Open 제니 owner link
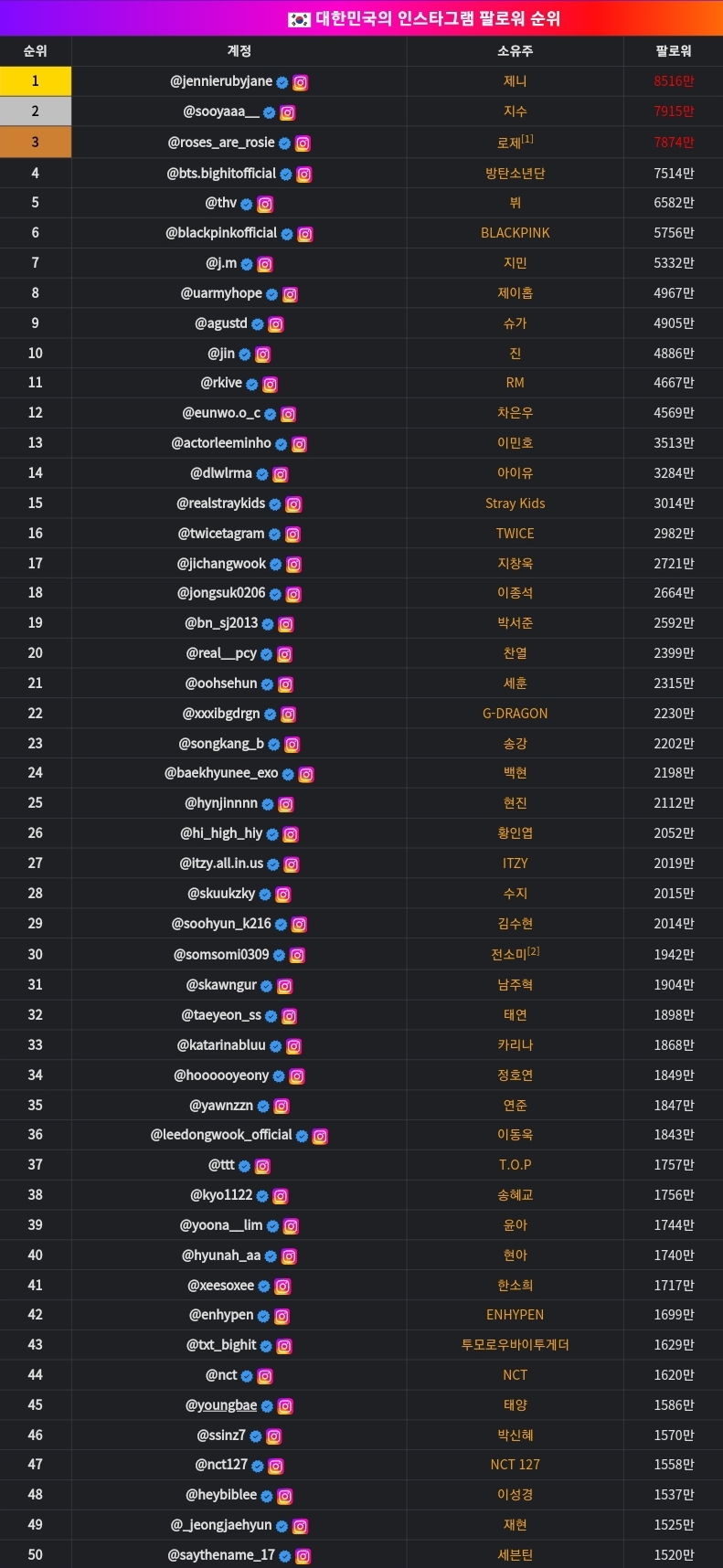Screen dimensions: 723x1568 point(515,81)
